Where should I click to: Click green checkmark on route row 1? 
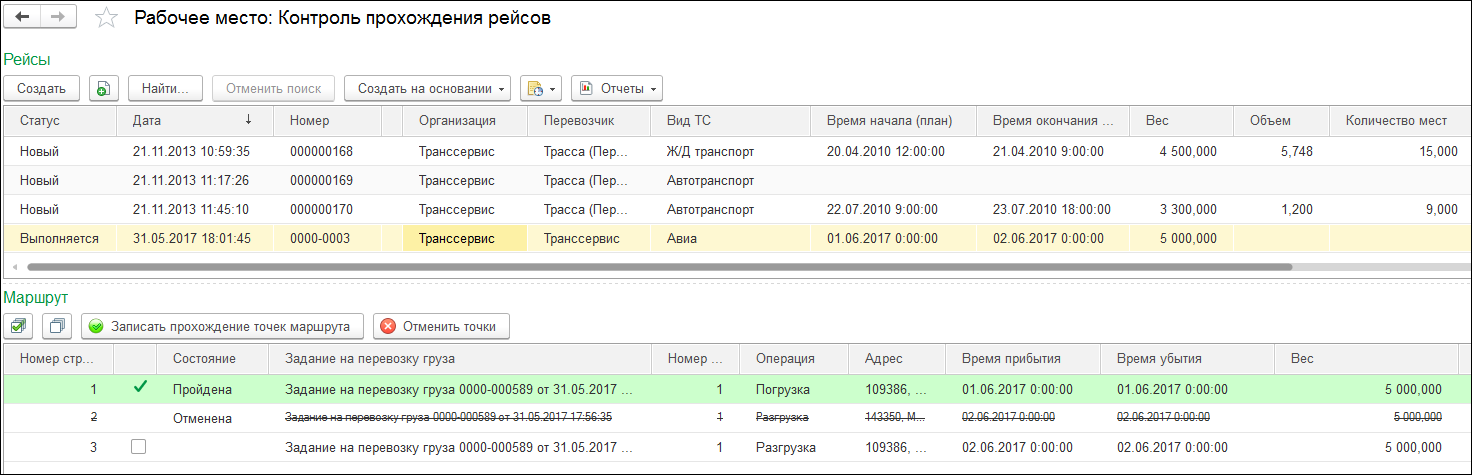pos(139,388)
